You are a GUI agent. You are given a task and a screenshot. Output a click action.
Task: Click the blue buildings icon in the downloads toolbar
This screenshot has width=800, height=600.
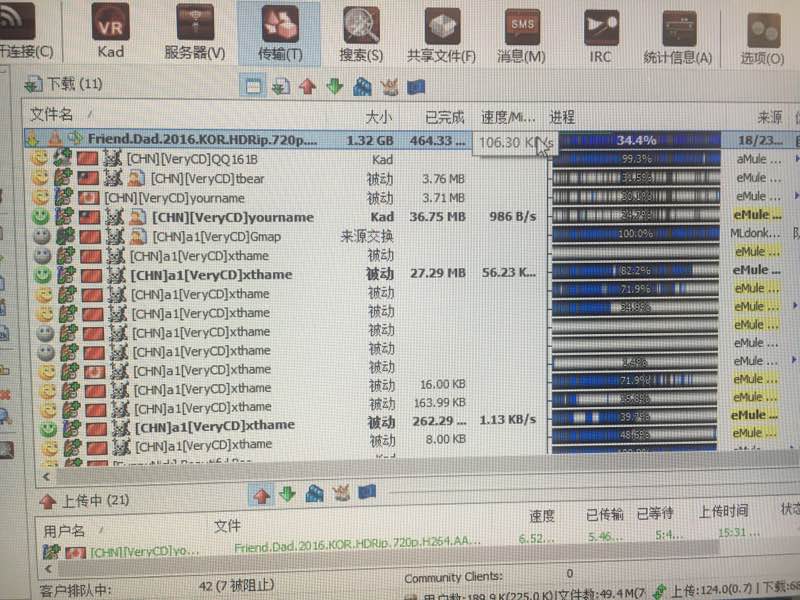tap(362, 87)
